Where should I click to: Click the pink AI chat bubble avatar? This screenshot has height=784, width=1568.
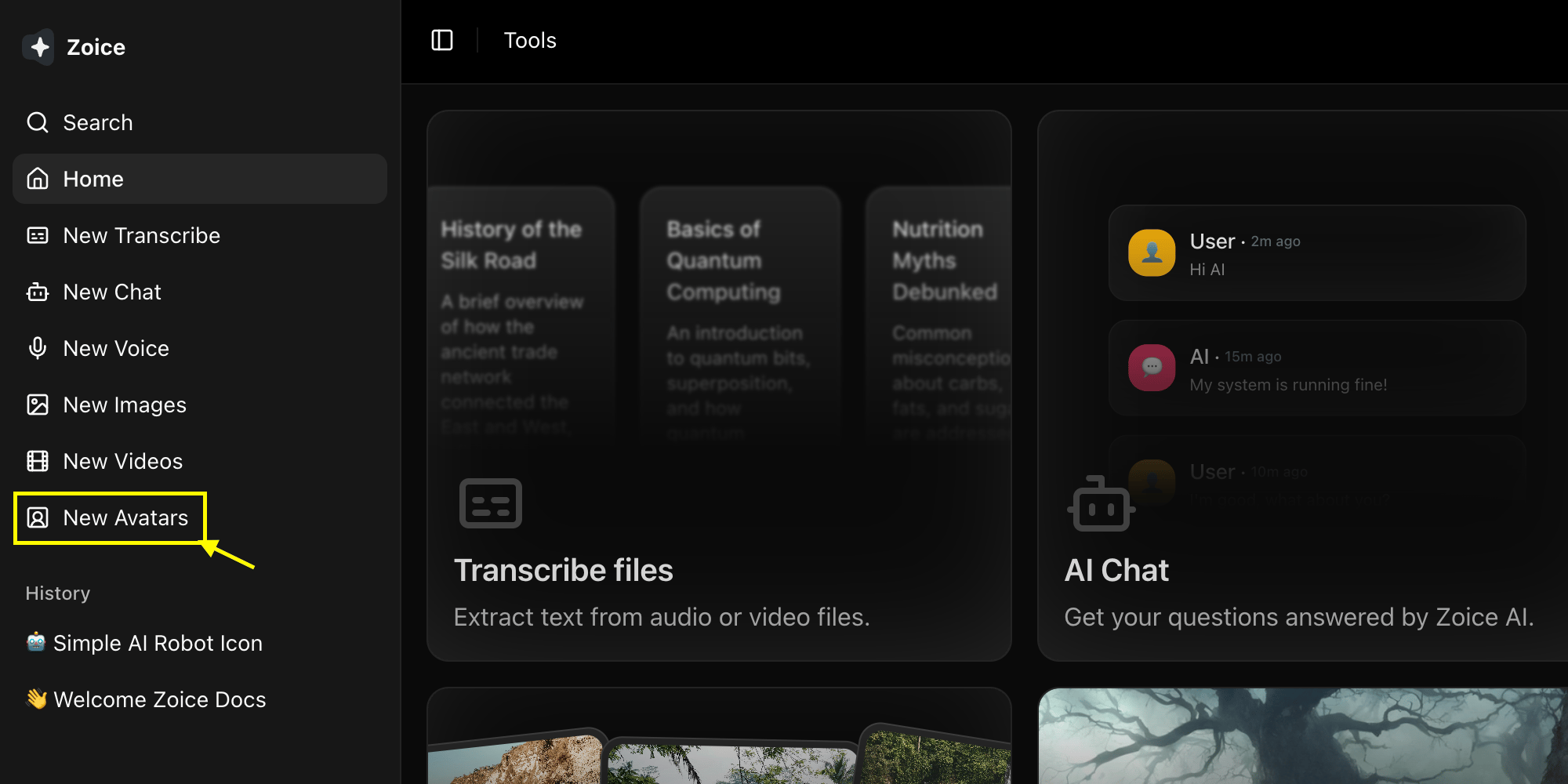point(1152,368)
